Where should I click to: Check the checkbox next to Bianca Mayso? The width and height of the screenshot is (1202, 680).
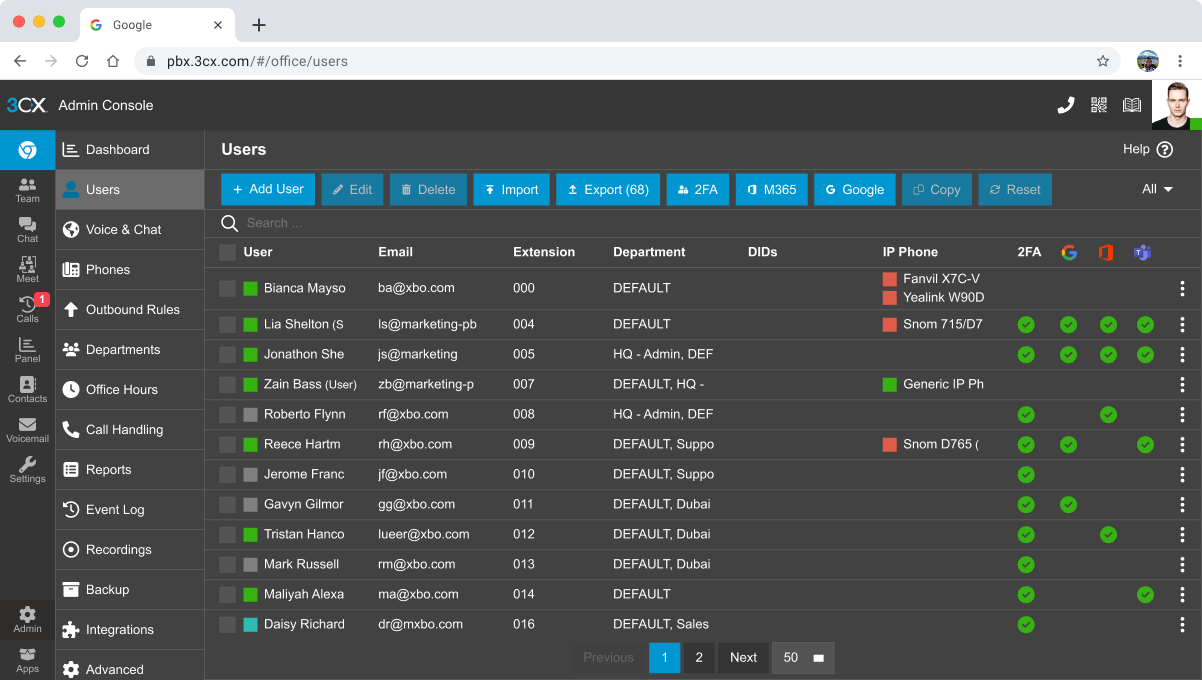(x=227, y=288)
